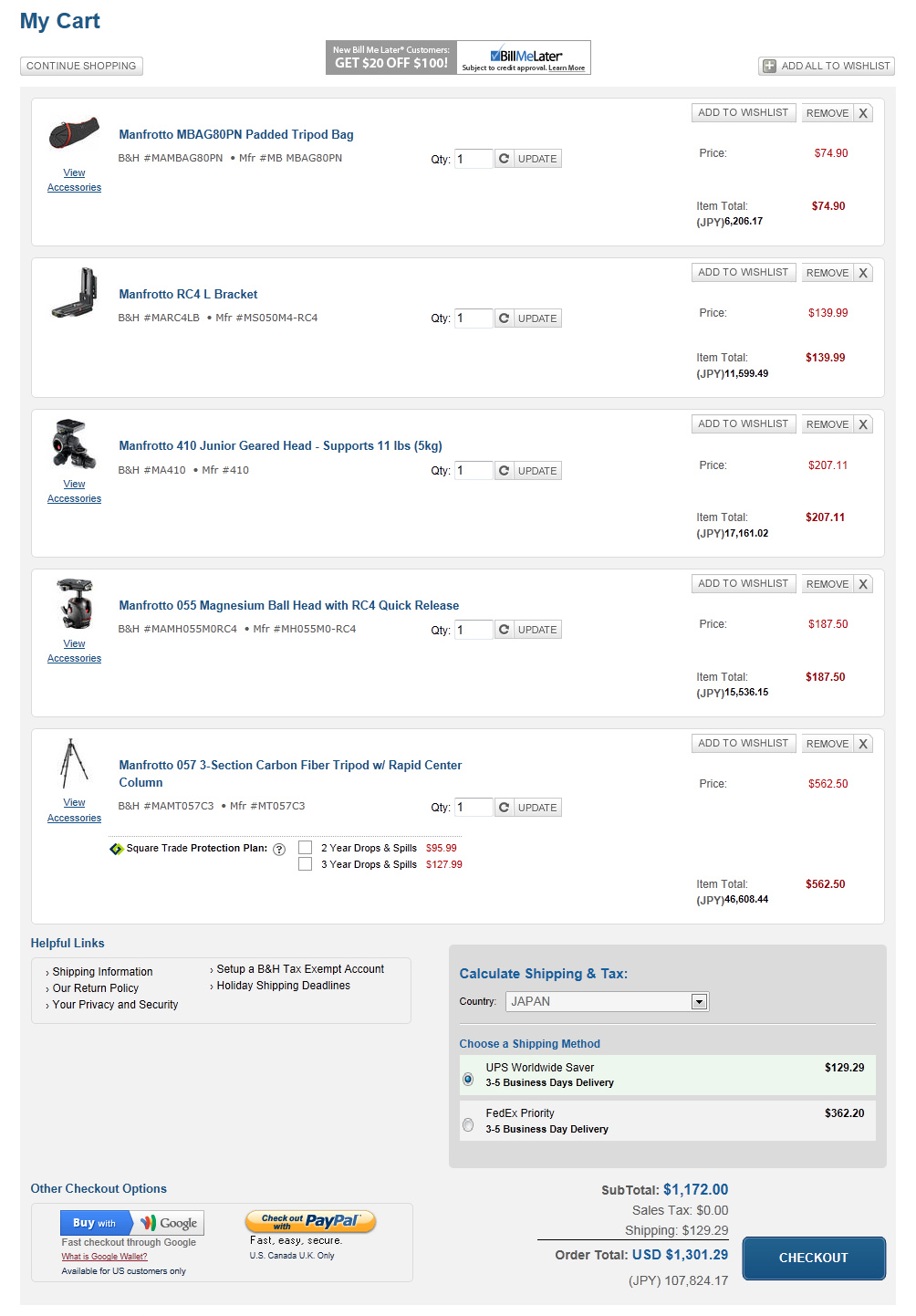This screenshot has height=1316, width=916.
Task: Select the UPS Worldwide Saver shipping option
Action: (x=468, y=1079)
